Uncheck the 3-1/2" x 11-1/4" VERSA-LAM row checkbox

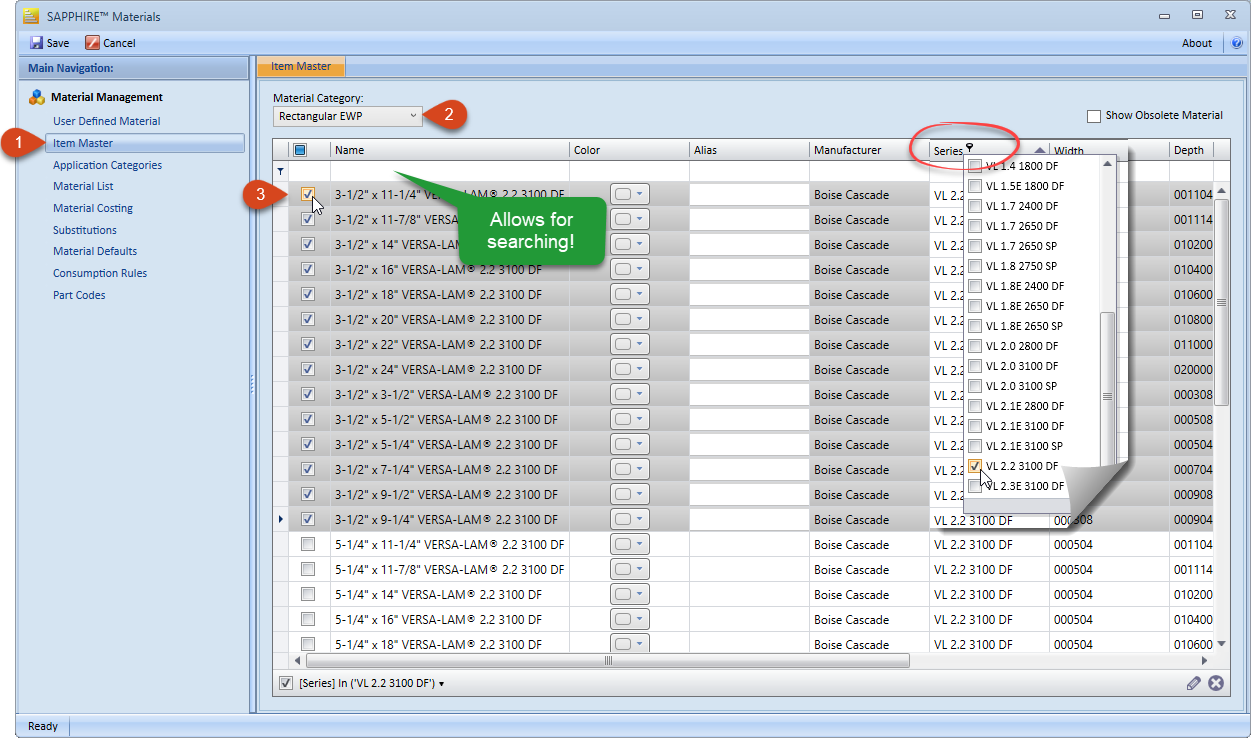tap(308, 194)
